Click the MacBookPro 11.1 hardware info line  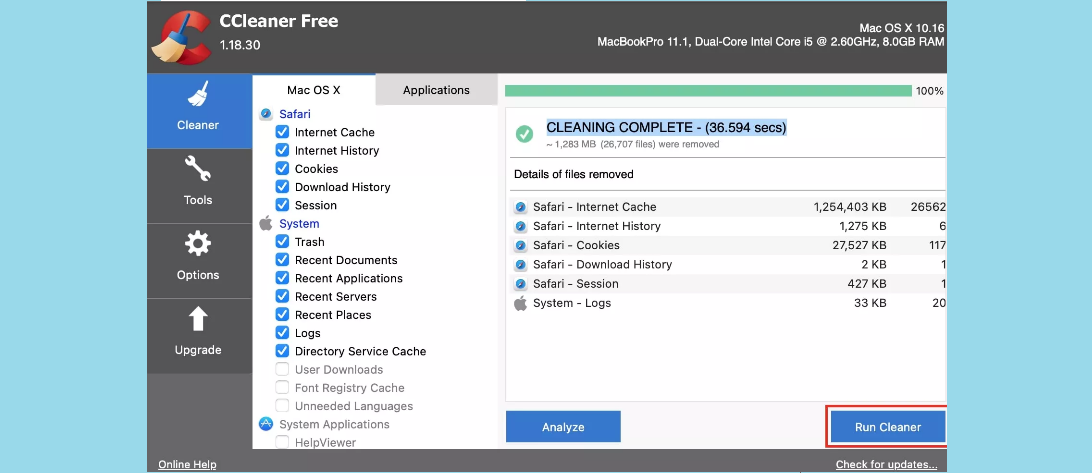coord(771,42)
